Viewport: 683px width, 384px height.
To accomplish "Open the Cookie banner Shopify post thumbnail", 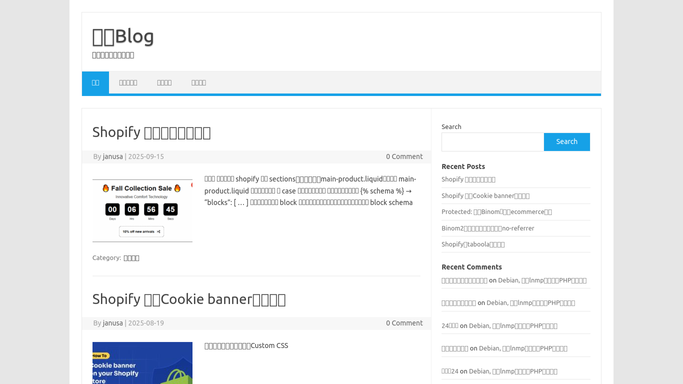I will coord(142,363).
